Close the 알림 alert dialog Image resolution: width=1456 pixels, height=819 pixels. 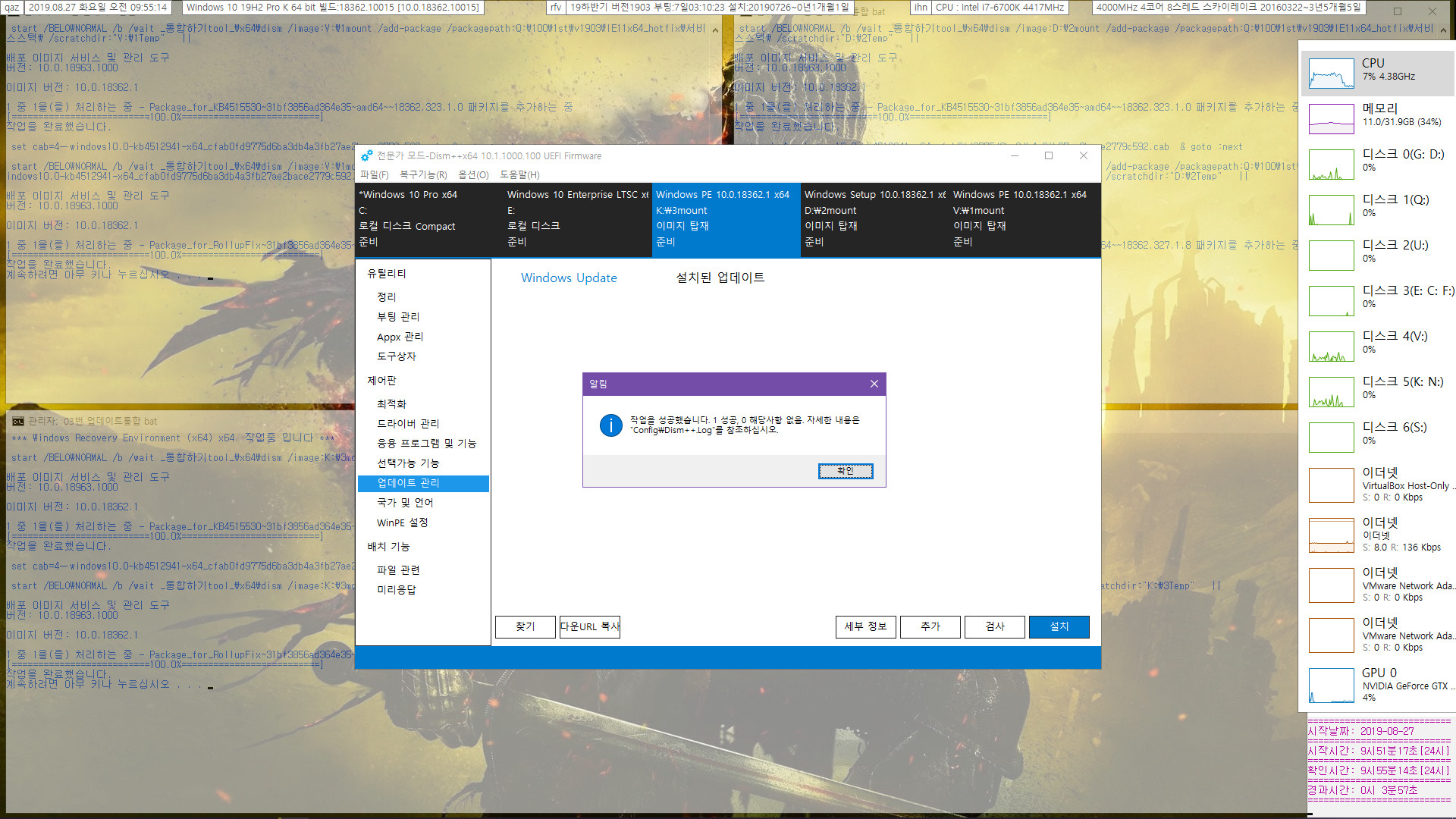pos(874,384)
